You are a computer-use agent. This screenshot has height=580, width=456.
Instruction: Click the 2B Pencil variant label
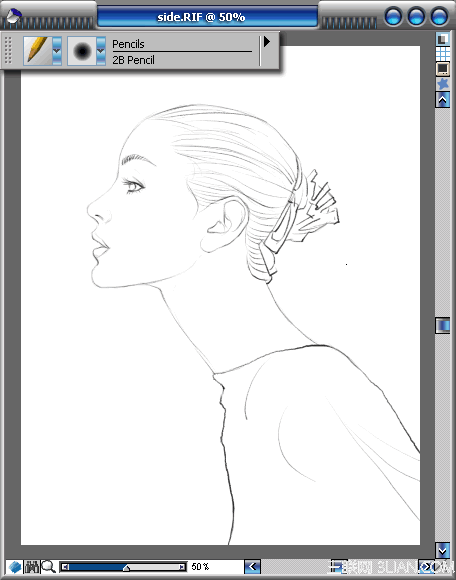tap(133, 60)
